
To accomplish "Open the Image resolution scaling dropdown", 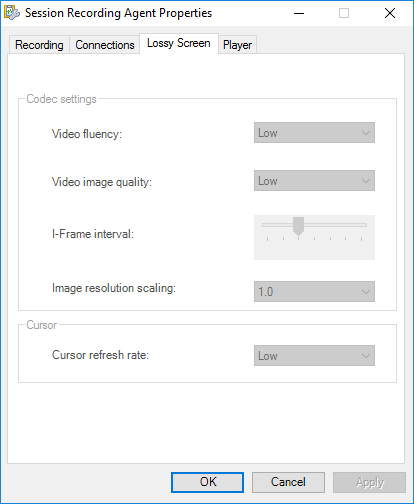I will (x=314, y=292).
